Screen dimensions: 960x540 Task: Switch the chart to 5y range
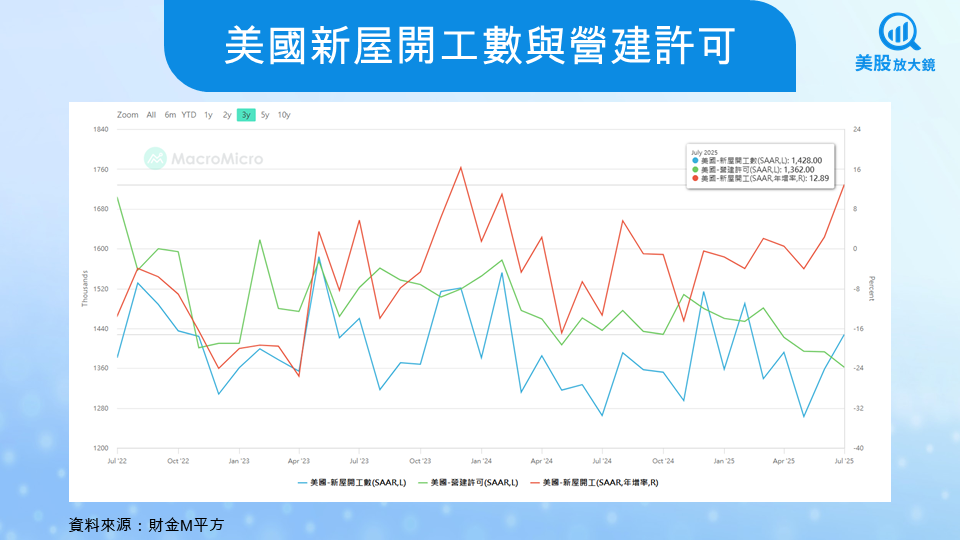(265, 115)
